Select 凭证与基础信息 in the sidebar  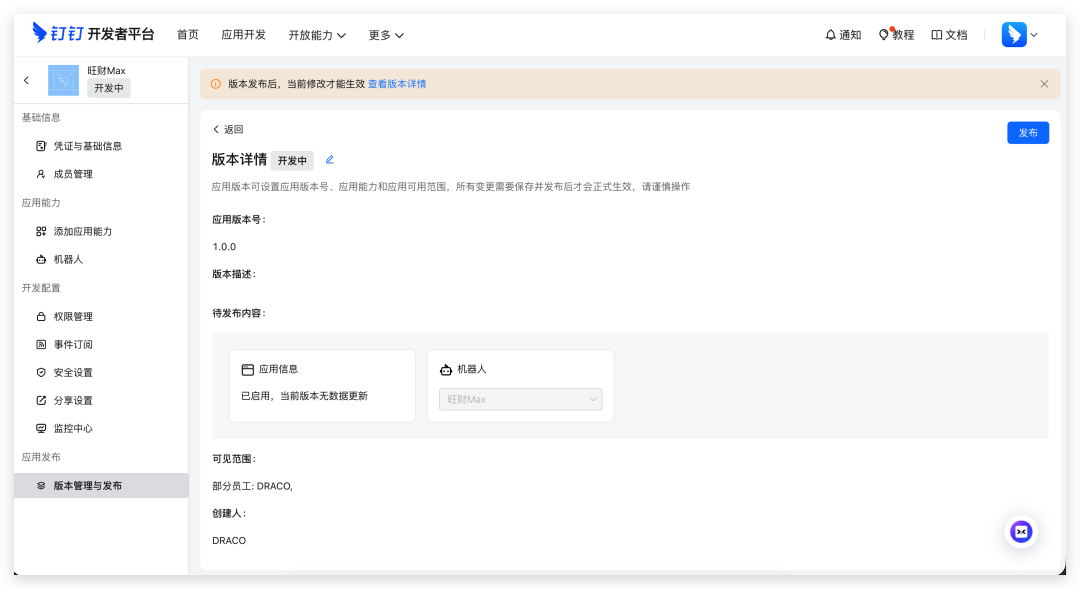click(88, 146)
